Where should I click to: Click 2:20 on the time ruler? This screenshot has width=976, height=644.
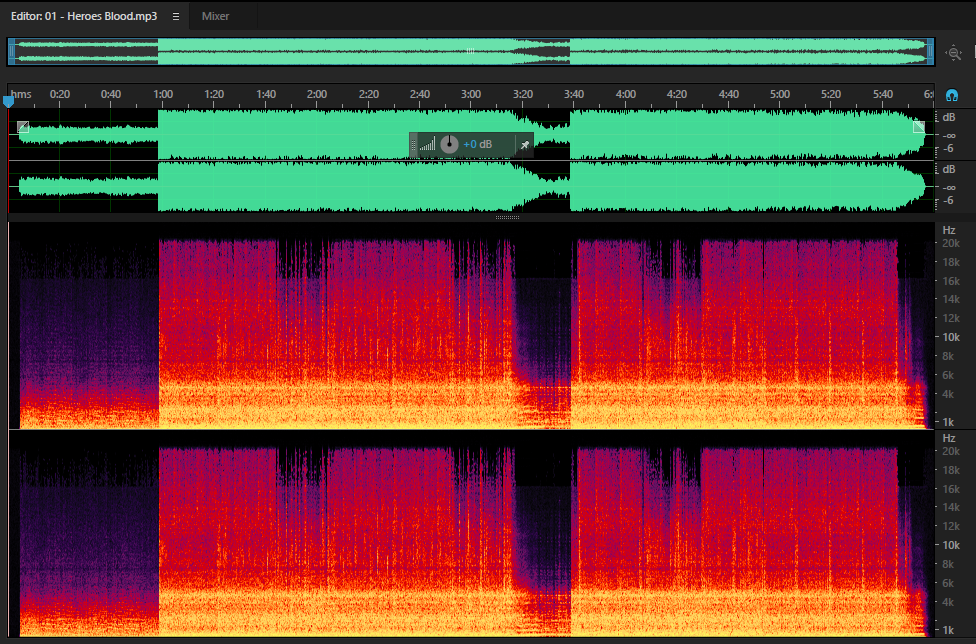click(x=368, y=94)
